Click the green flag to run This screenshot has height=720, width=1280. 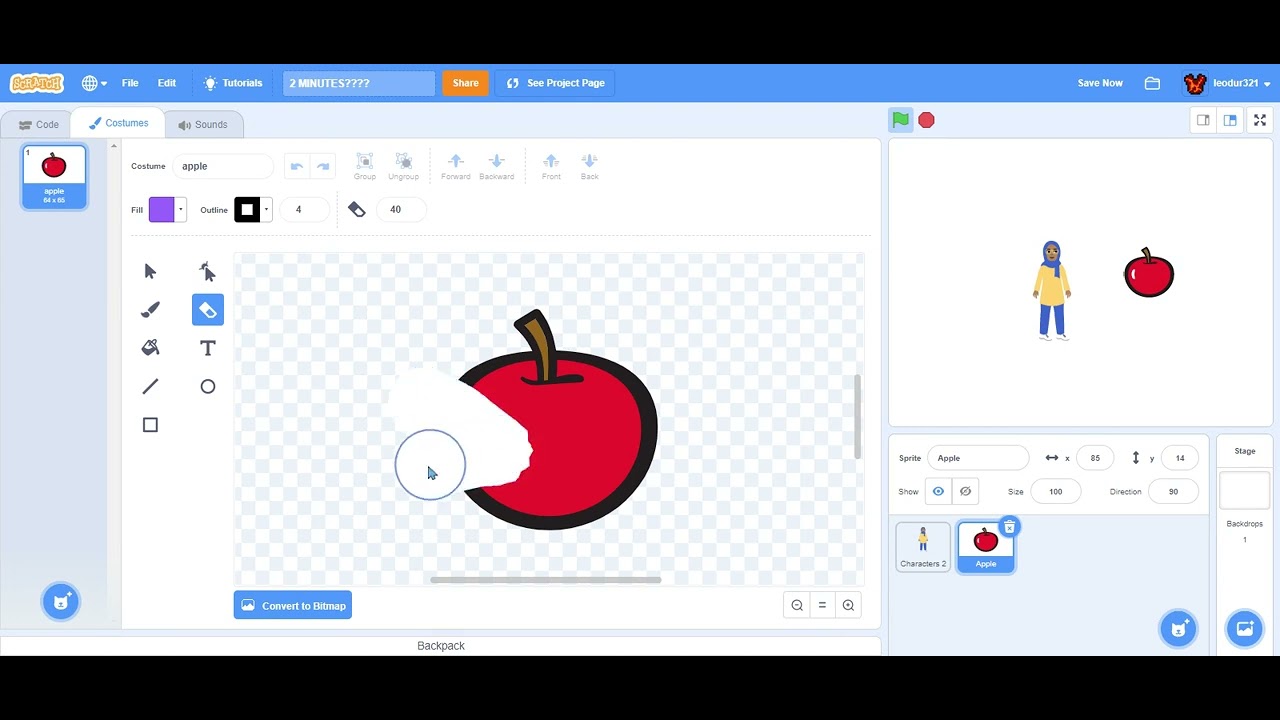[x=901, y=120]
